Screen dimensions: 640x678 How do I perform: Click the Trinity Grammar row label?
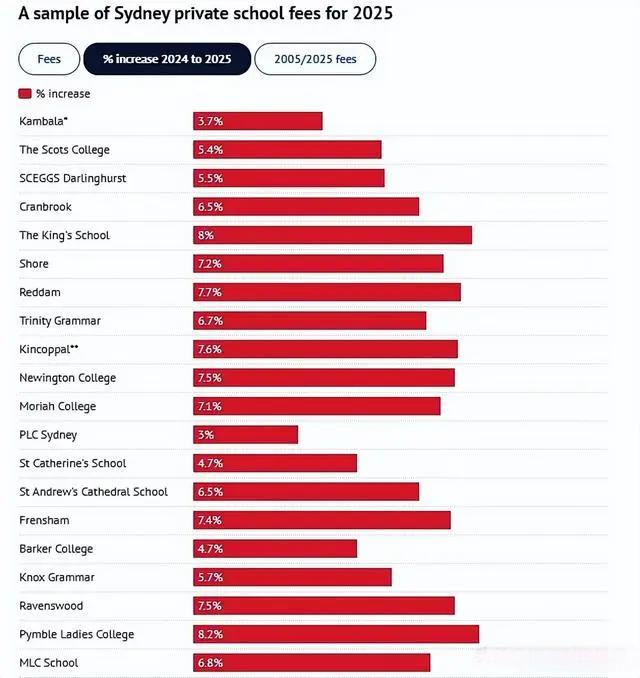60,321
